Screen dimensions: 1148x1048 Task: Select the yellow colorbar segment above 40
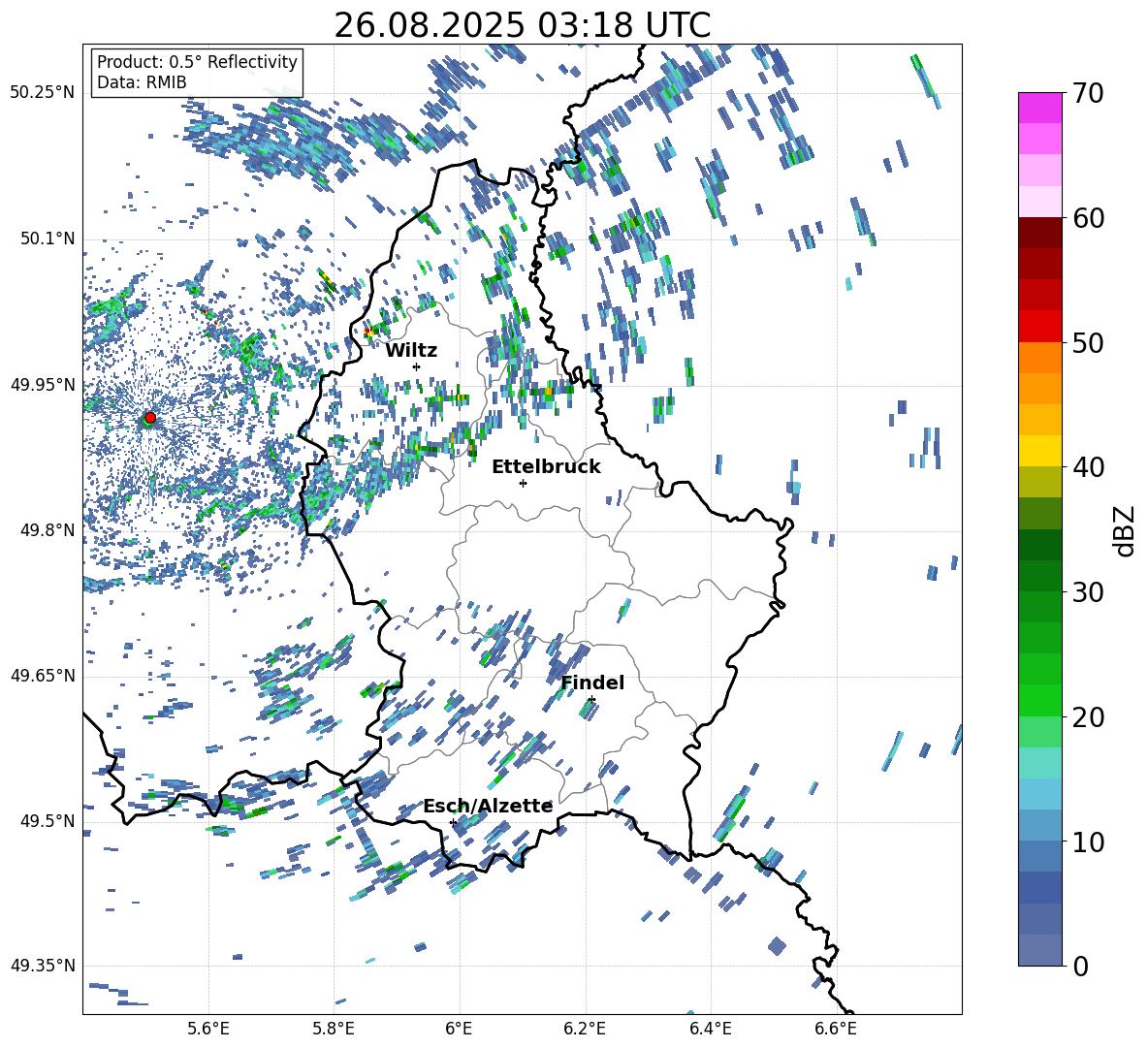tap(1039, 452)
